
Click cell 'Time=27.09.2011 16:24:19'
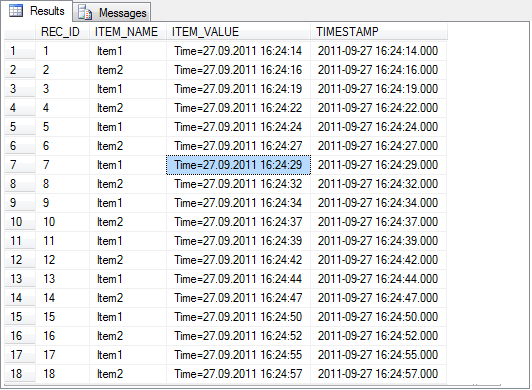(x=239, y=89)
